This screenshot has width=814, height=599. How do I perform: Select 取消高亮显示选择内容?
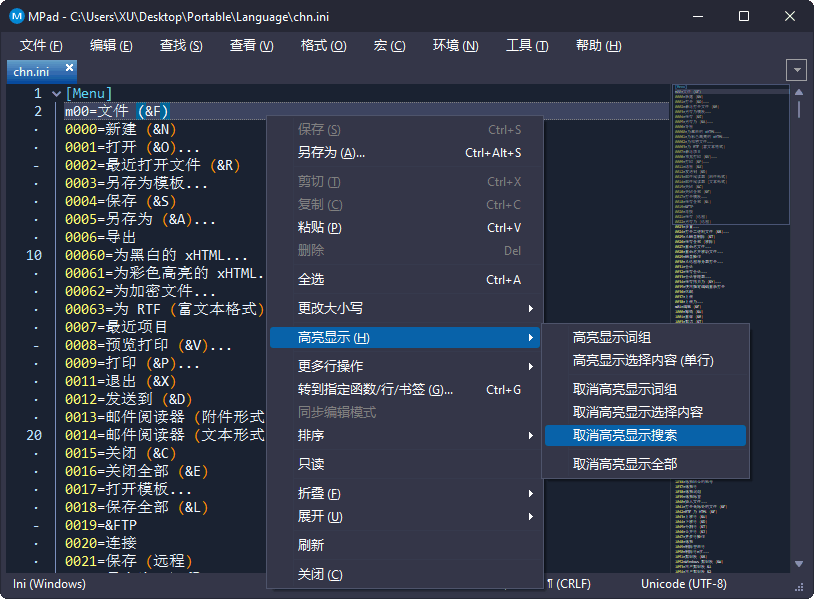(645, 412)
